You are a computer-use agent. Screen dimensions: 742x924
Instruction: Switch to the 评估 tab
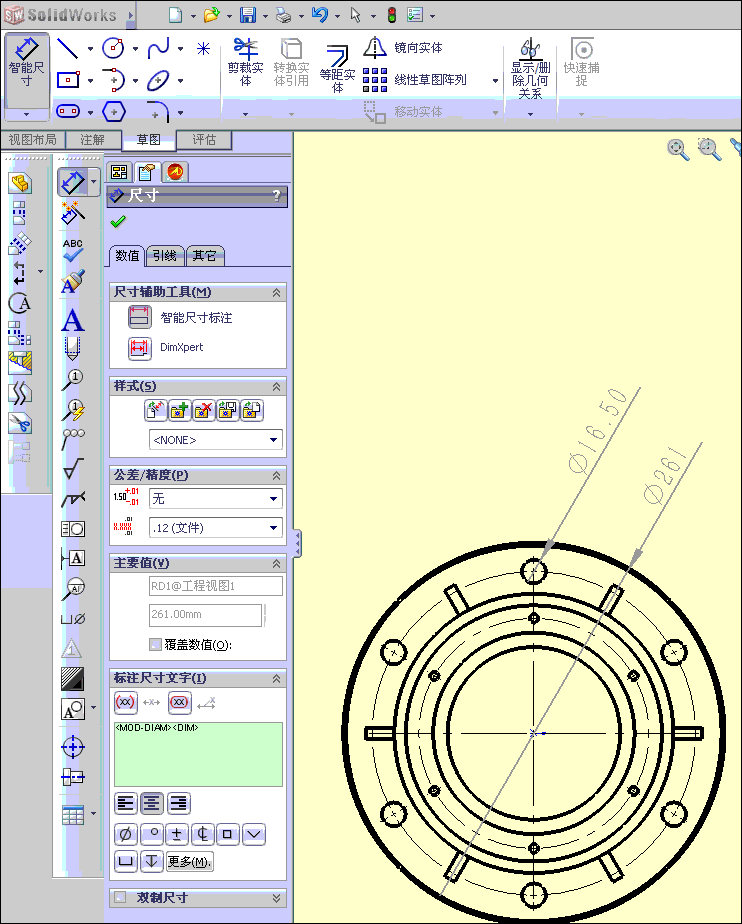205,140
